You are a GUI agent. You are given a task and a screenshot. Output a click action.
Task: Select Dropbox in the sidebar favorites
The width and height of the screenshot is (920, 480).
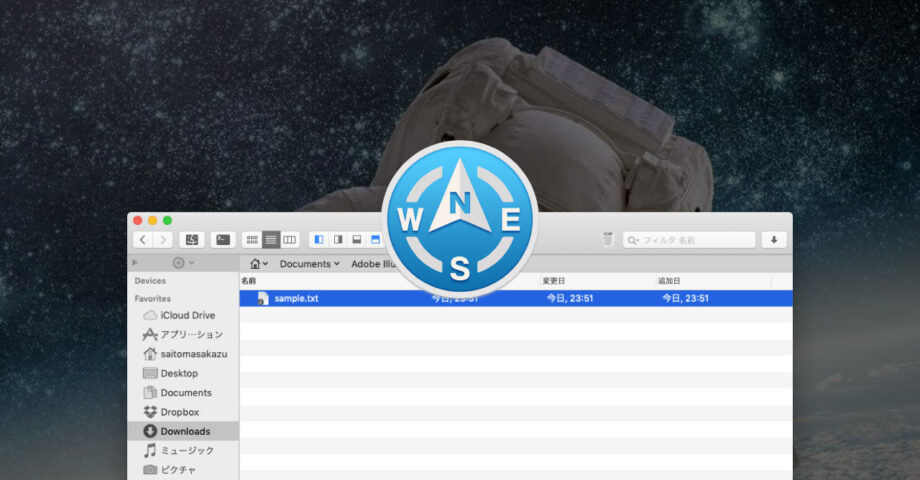(x=179, y=412)
